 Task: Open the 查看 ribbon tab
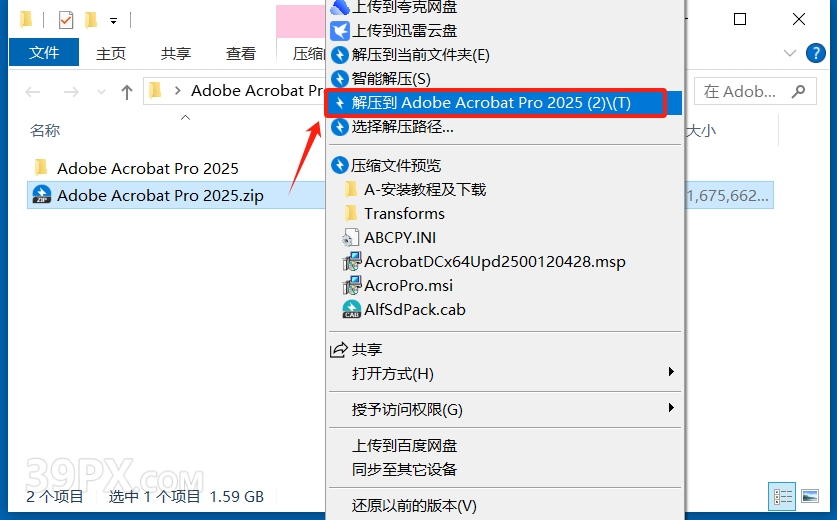241,53
